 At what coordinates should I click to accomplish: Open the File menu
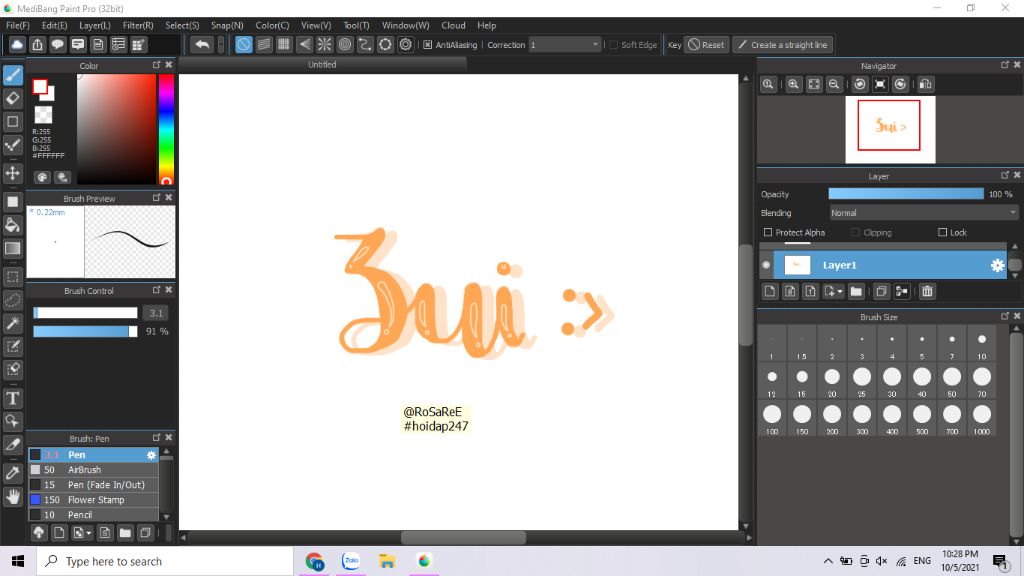pos(18,25)
